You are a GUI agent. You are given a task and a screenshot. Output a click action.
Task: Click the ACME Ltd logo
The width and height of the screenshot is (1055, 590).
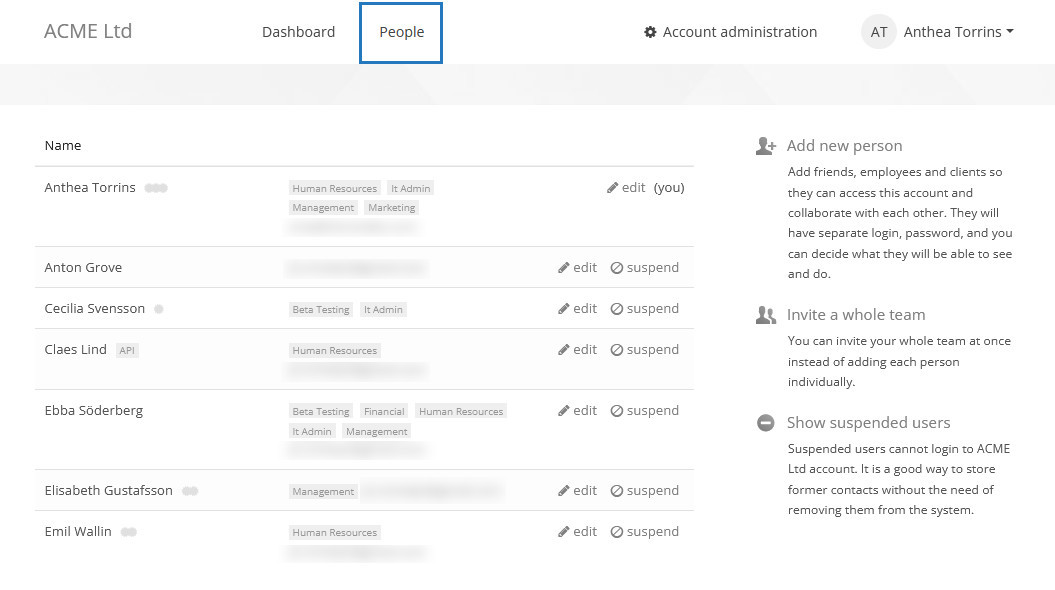tap(88, 31)
